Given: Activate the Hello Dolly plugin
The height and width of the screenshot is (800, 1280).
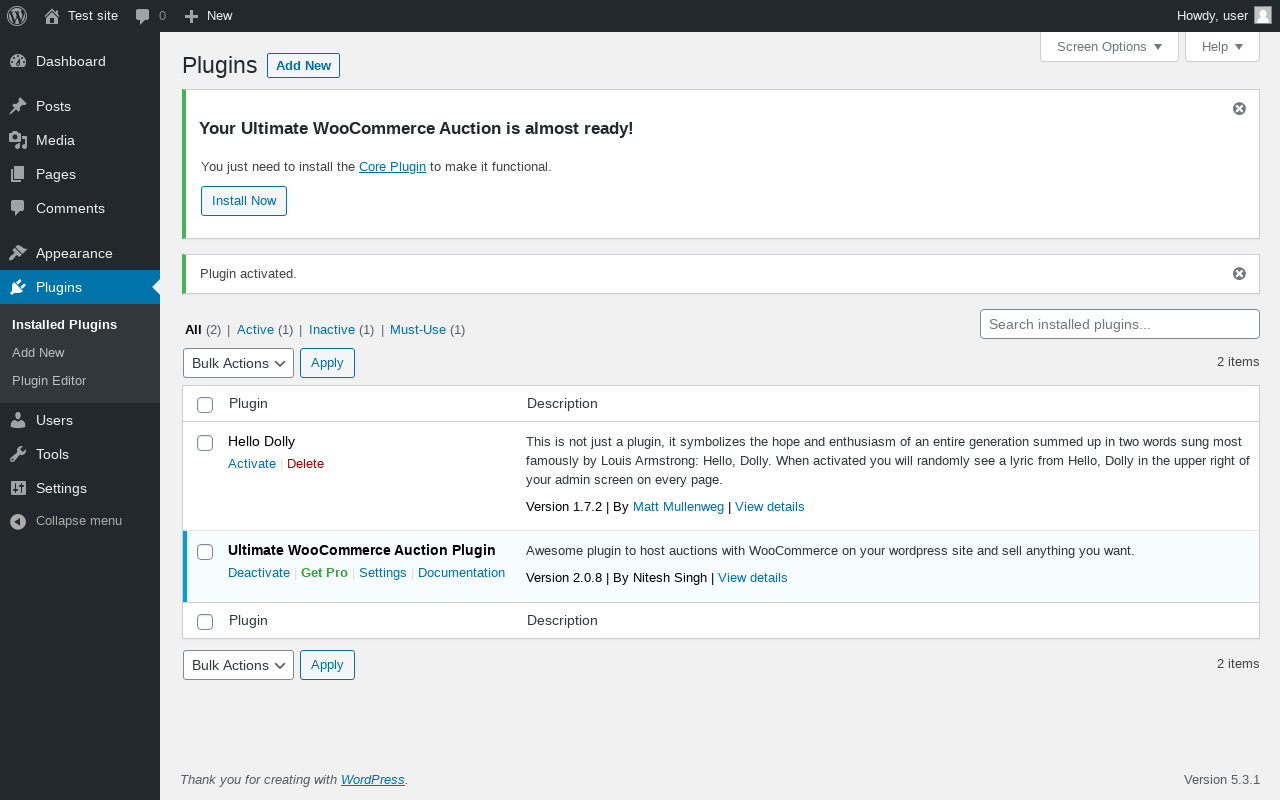Looking at the screenshot, I should pyautogui.click(x=252, y=463).
